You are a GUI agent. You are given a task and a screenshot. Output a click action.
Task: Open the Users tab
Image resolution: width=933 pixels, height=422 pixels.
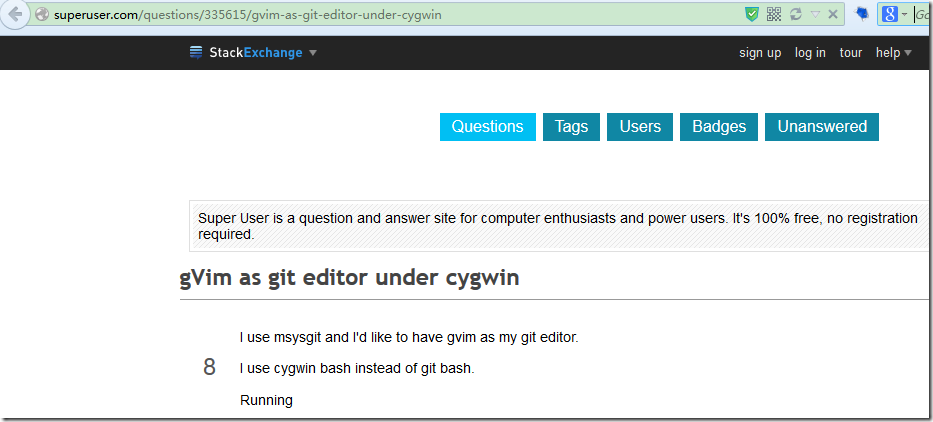(640, 127)
